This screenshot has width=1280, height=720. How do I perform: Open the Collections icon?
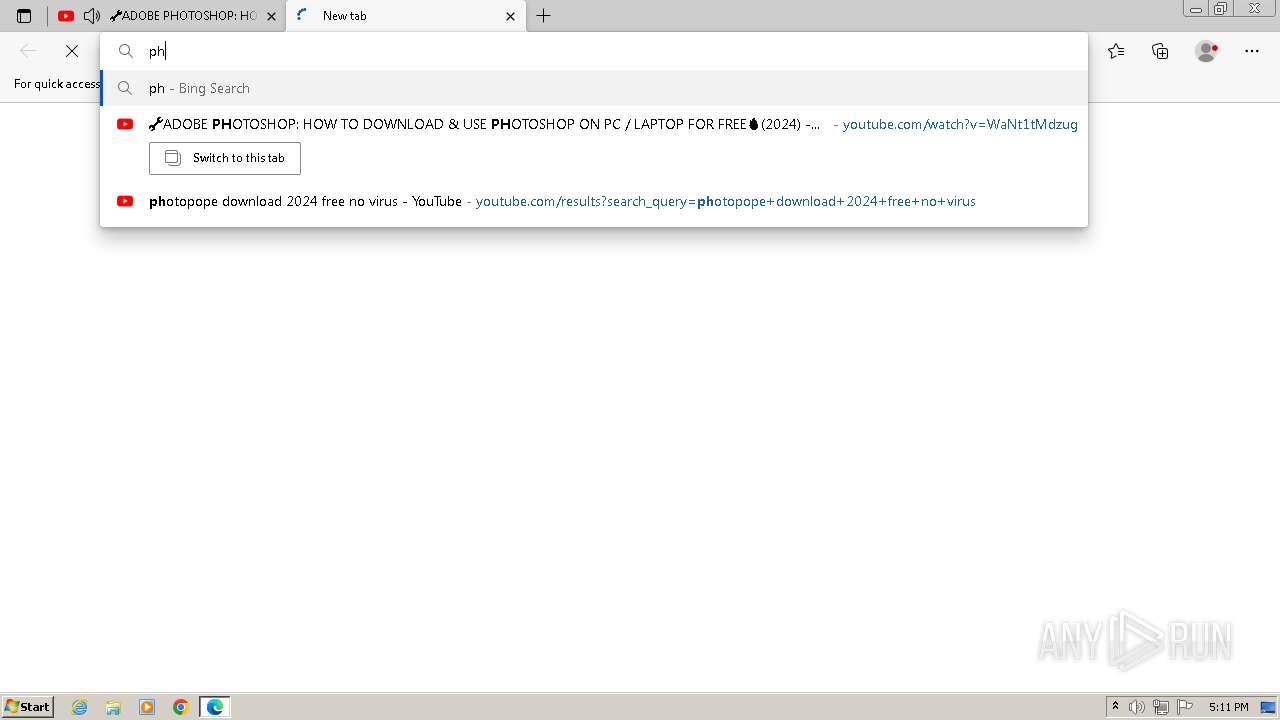1160,51
